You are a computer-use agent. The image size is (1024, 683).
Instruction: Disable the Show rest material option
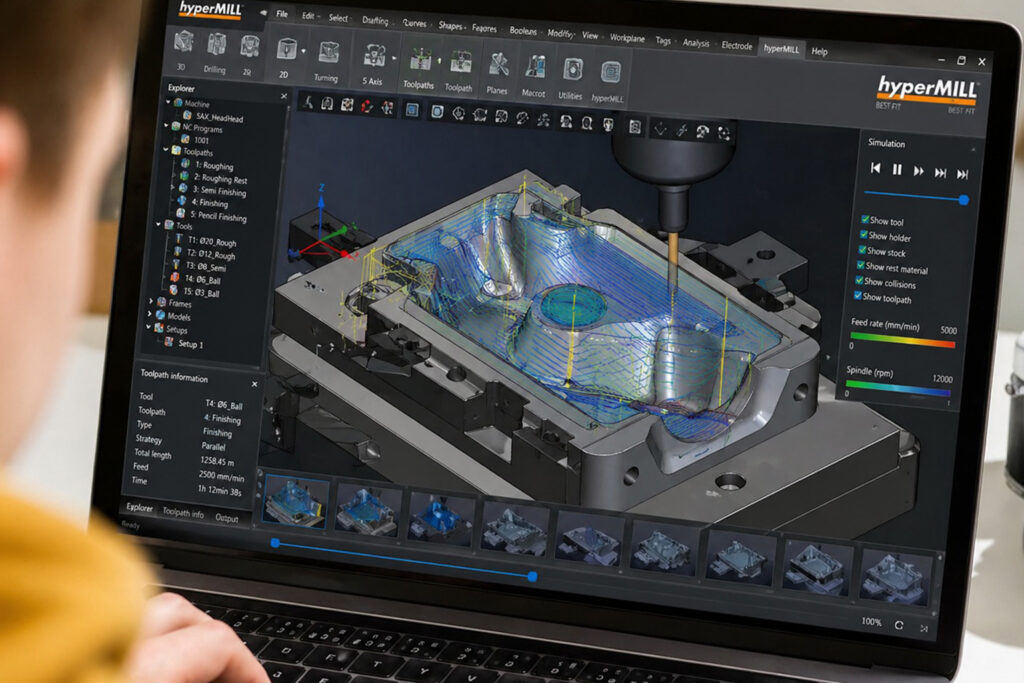coord(860,267)
